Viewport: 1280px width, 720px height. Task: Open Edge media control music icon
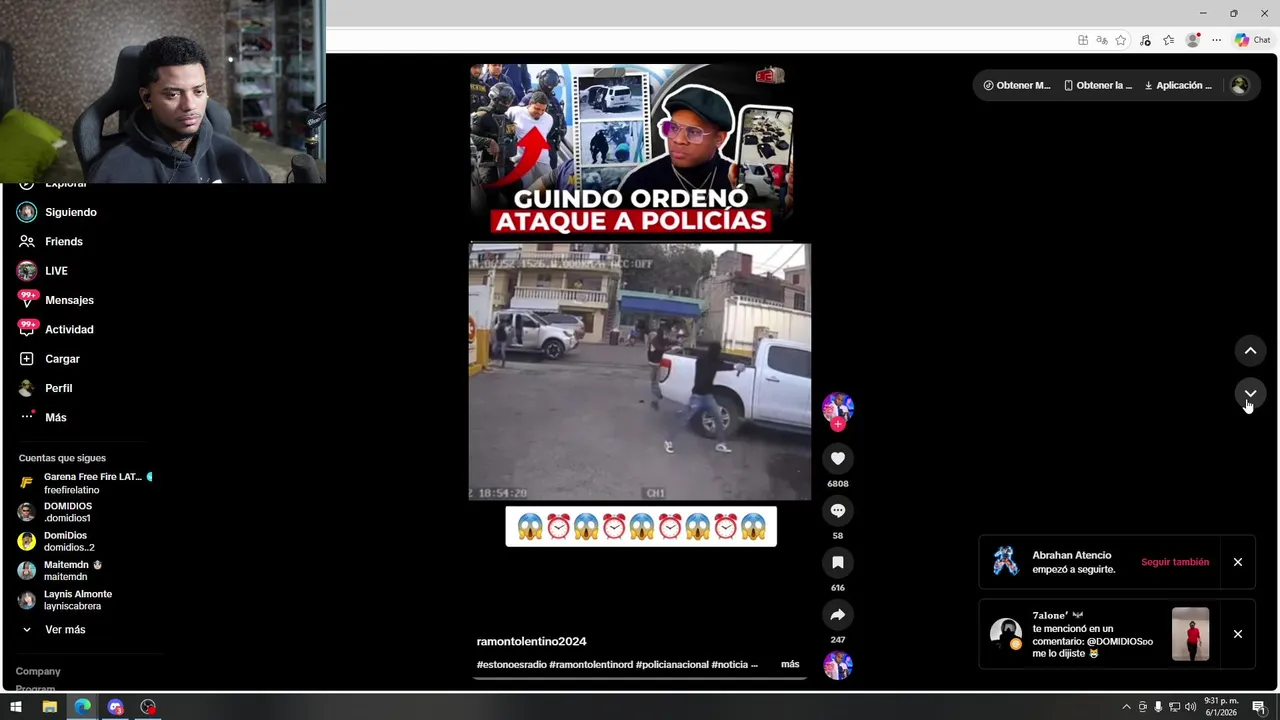coord(1145,40)
